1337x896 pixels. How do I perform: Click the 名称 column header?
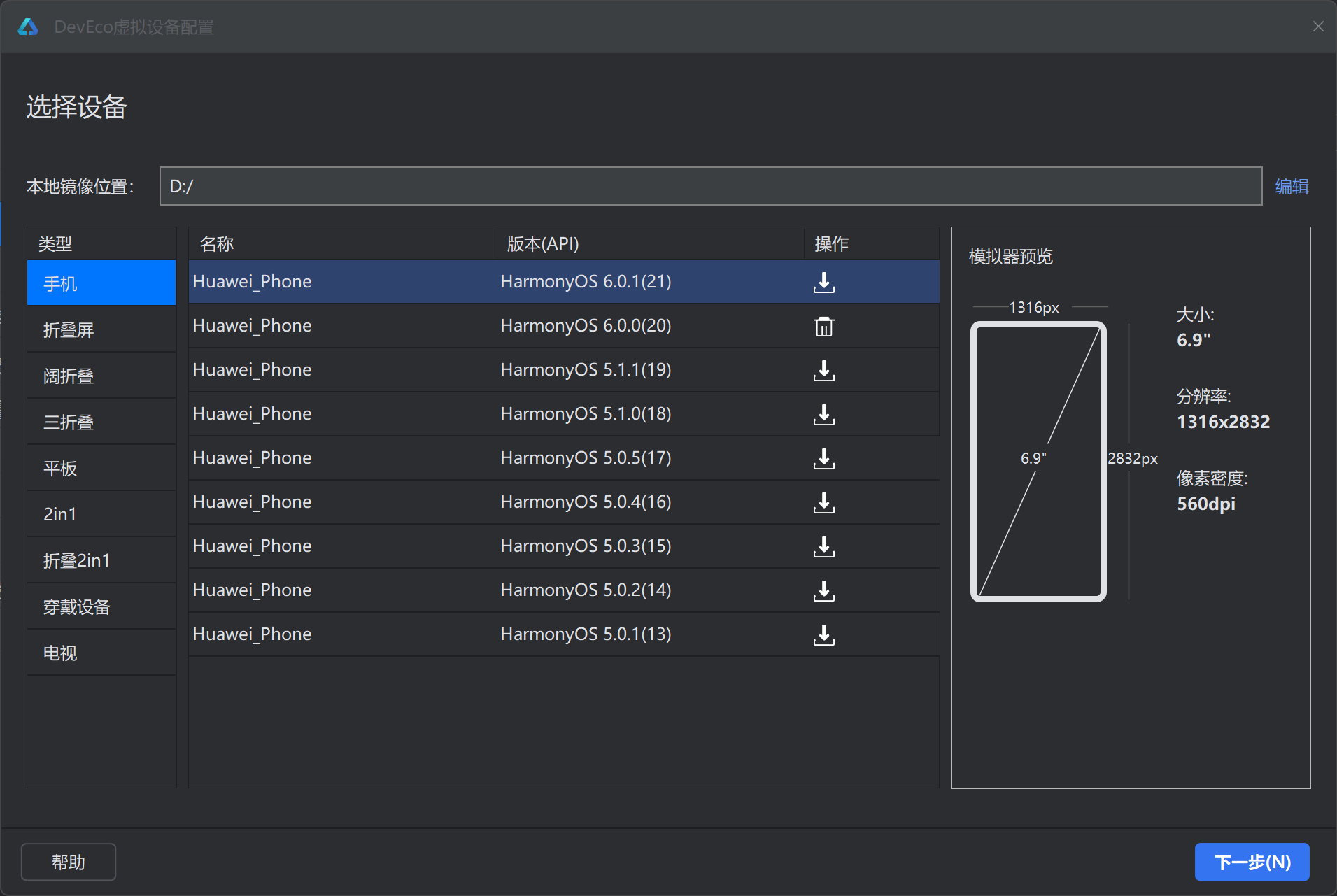[343, 244]
